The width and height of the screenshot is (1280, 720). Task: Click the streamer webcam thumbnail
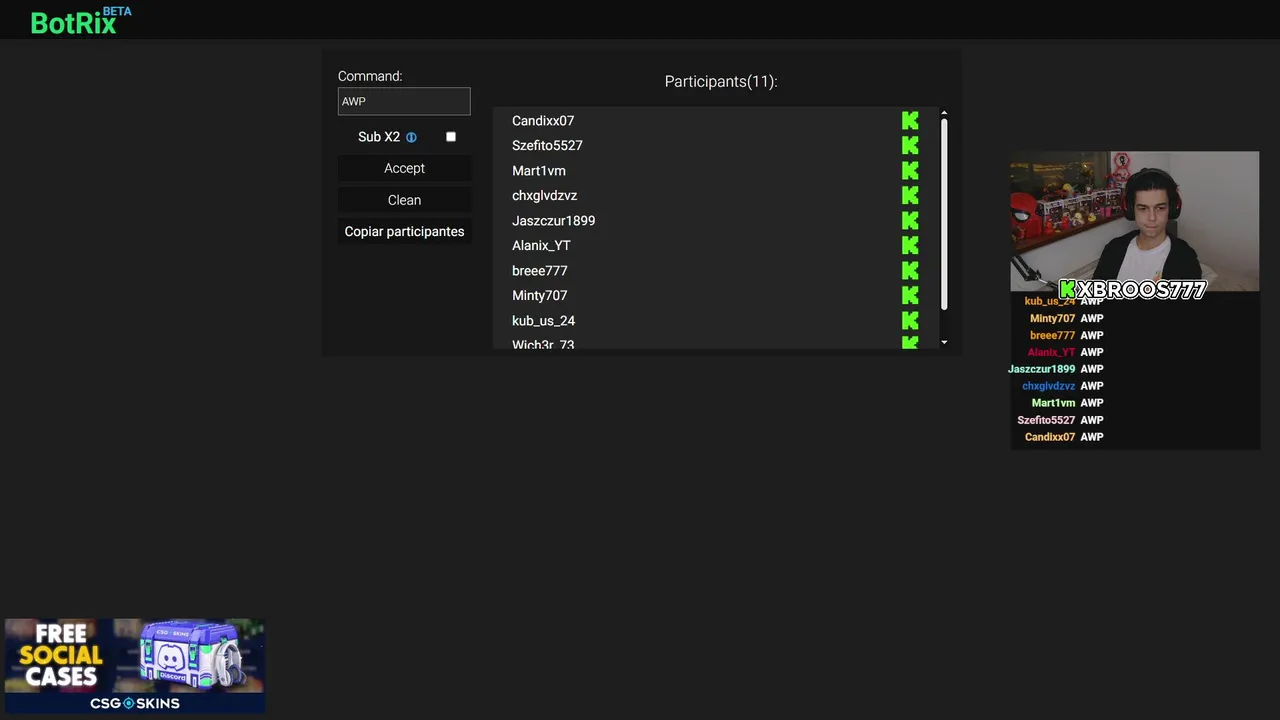click(1134, 221)
